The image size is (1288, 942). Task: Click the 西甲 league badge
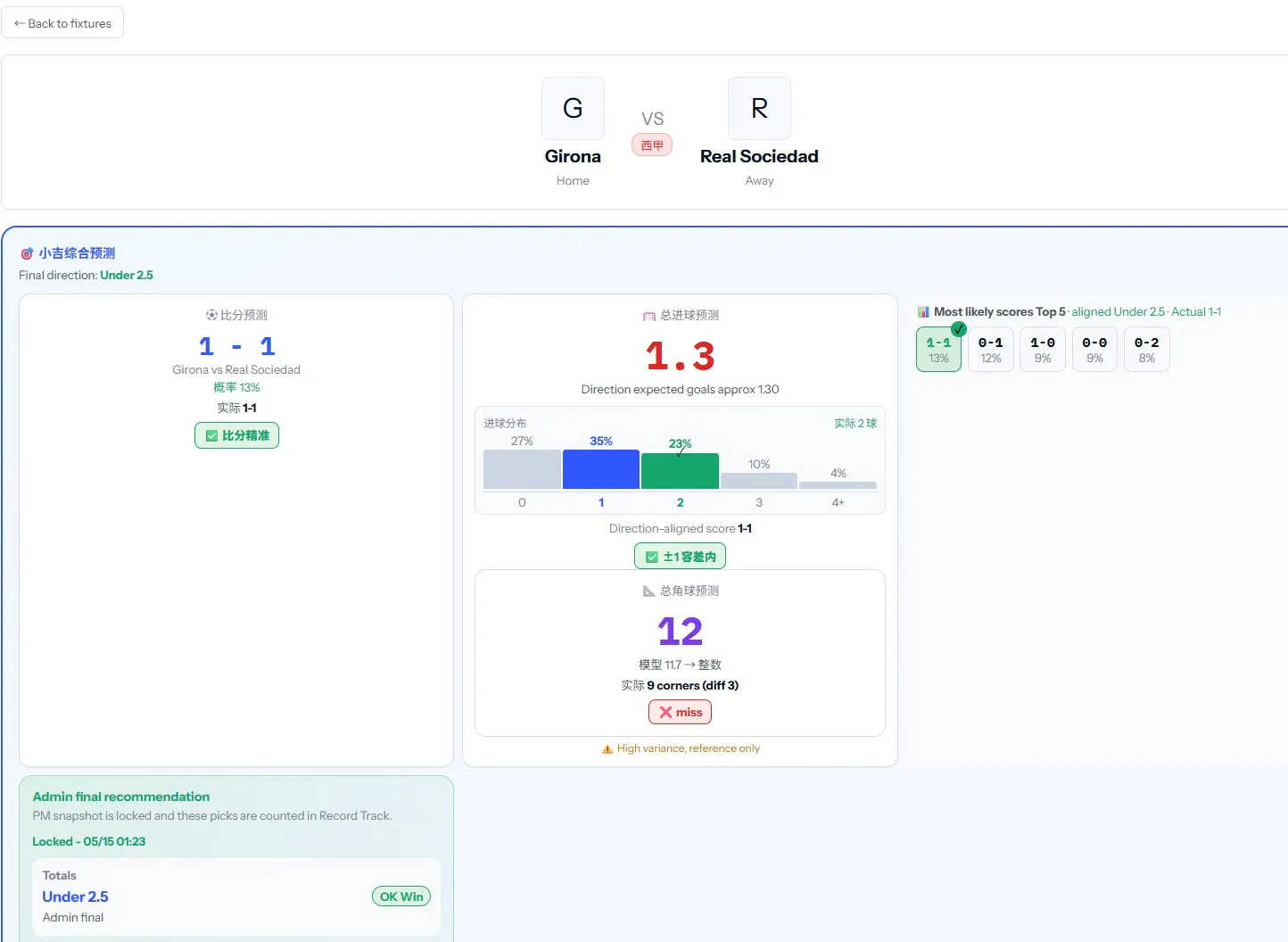652,145
